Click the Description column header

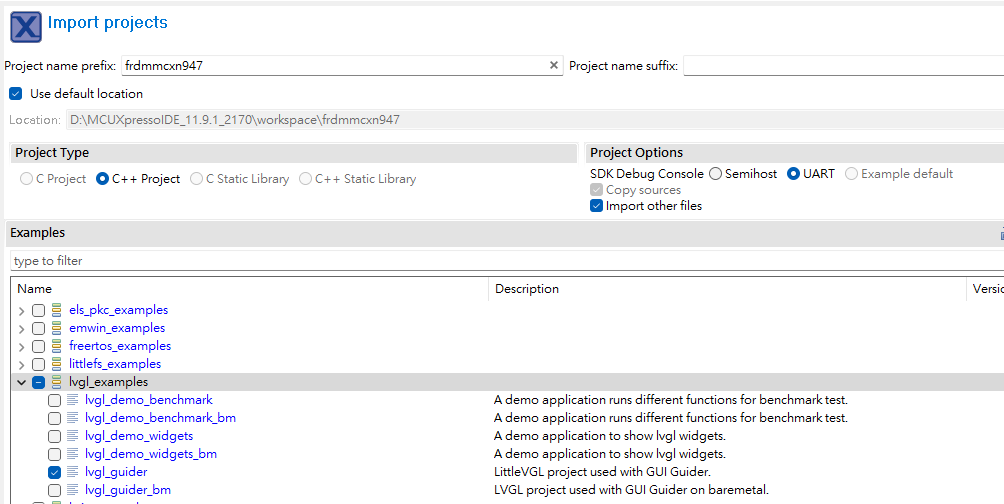(527, 289)
